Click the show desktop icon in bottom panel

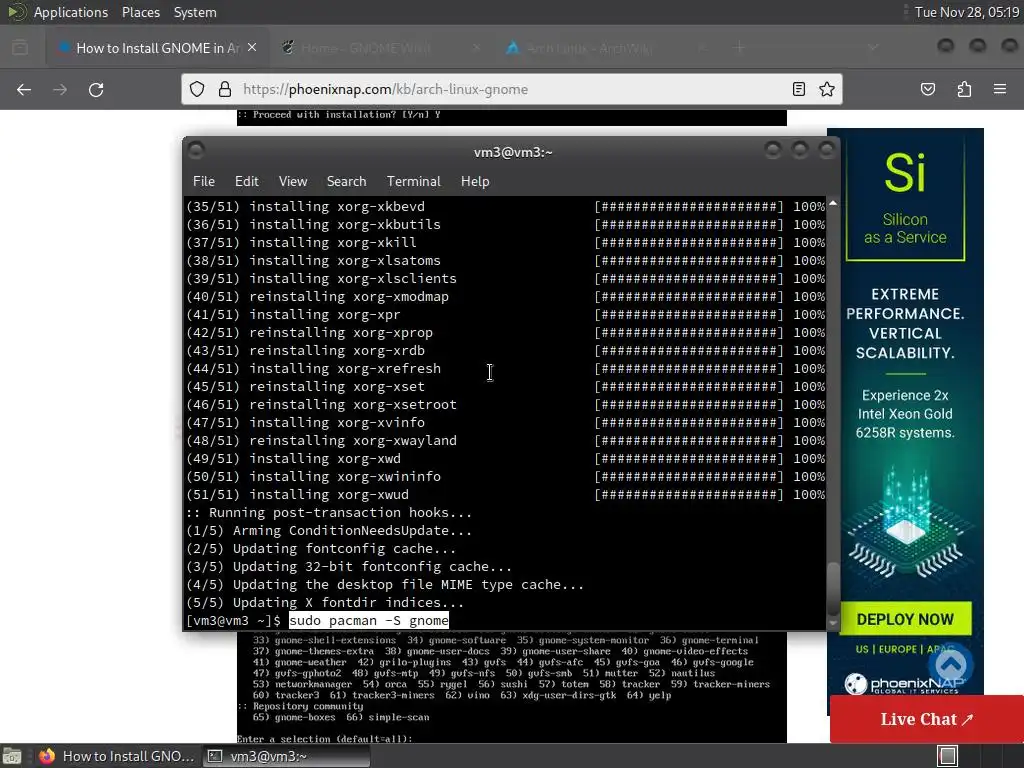pos(12,756)
